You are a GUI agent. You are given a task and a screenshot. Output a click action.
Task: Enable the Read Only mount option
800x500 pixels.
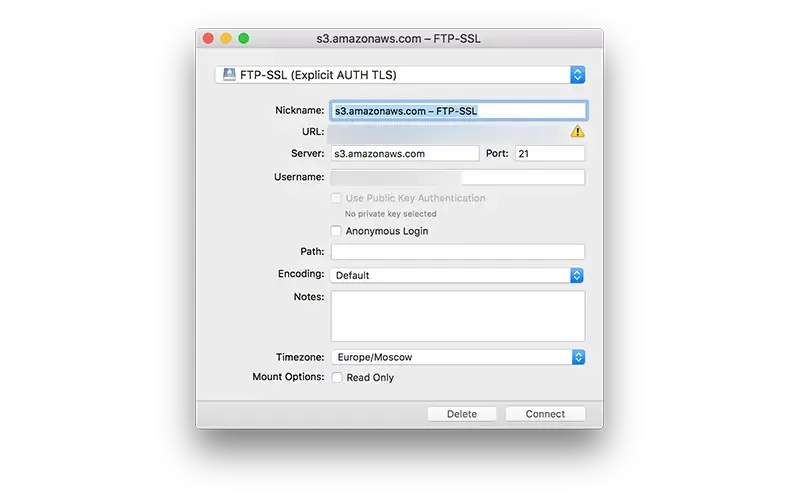click(337, 378)
